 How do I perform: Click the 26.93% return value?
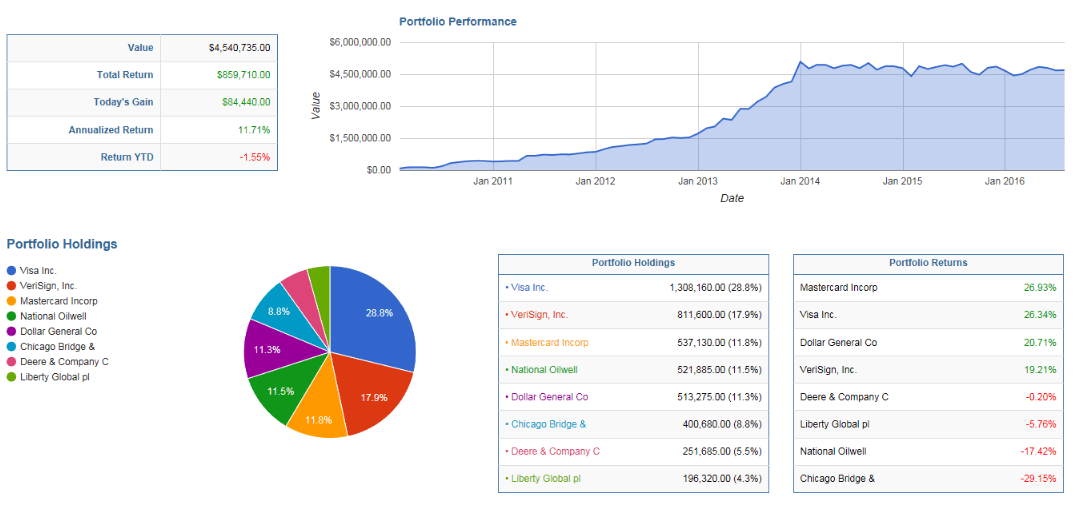point(1041,288)
